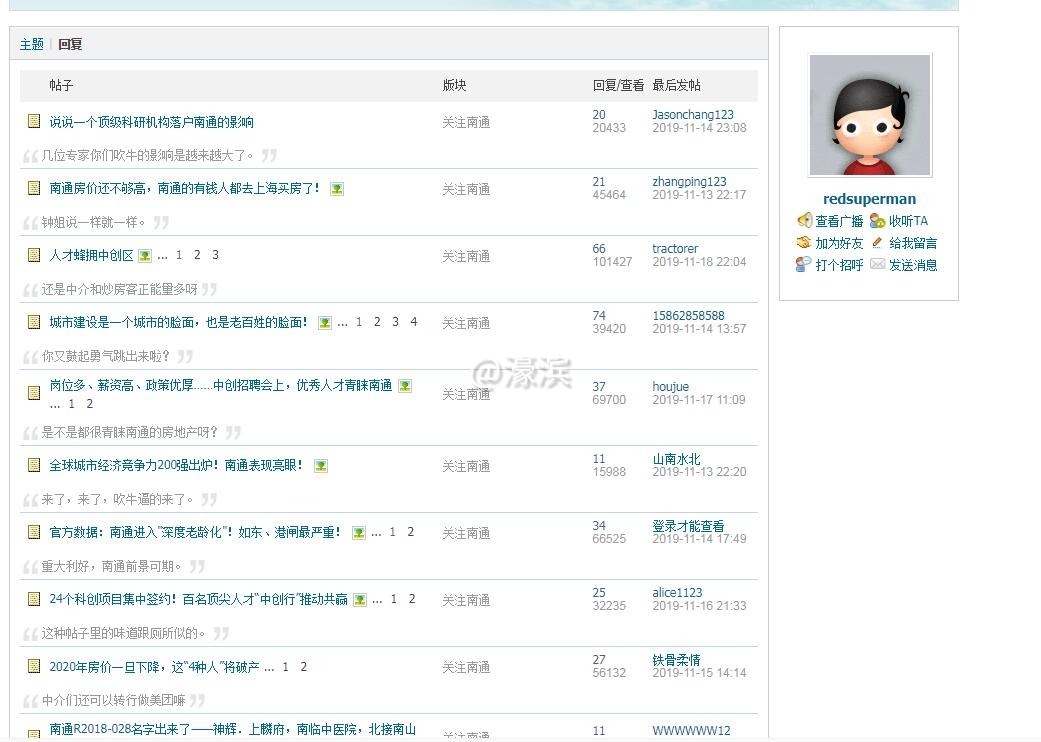
Task: Go to page 4 of 城市建设 thread
Action: pyautogui.click(x=413, y=322)
